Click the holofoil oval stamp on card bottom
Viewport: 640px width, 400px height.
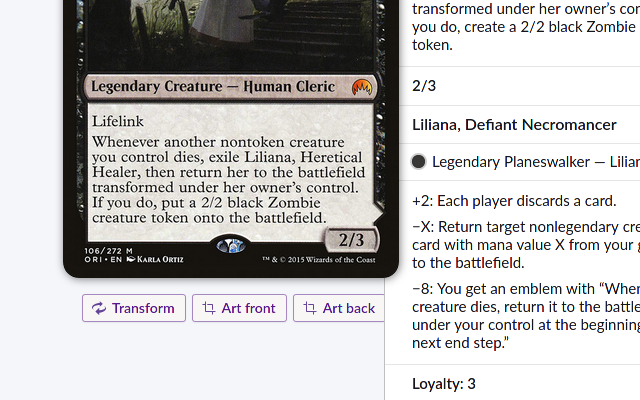pyautogui.click(x=231, y=246)
